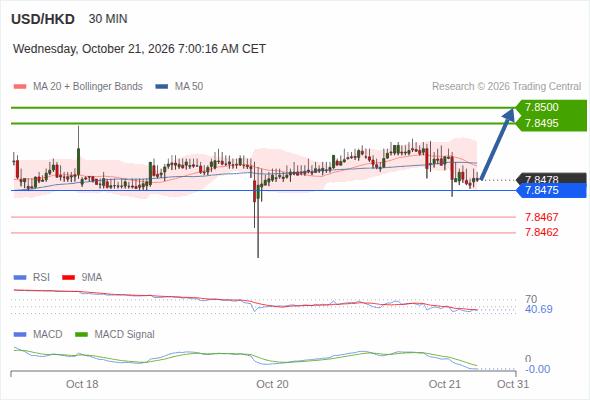Select the 30 MIN timeframe label
Image resolution: width=590 pixels, height=400 pixels.
[108, 19]
